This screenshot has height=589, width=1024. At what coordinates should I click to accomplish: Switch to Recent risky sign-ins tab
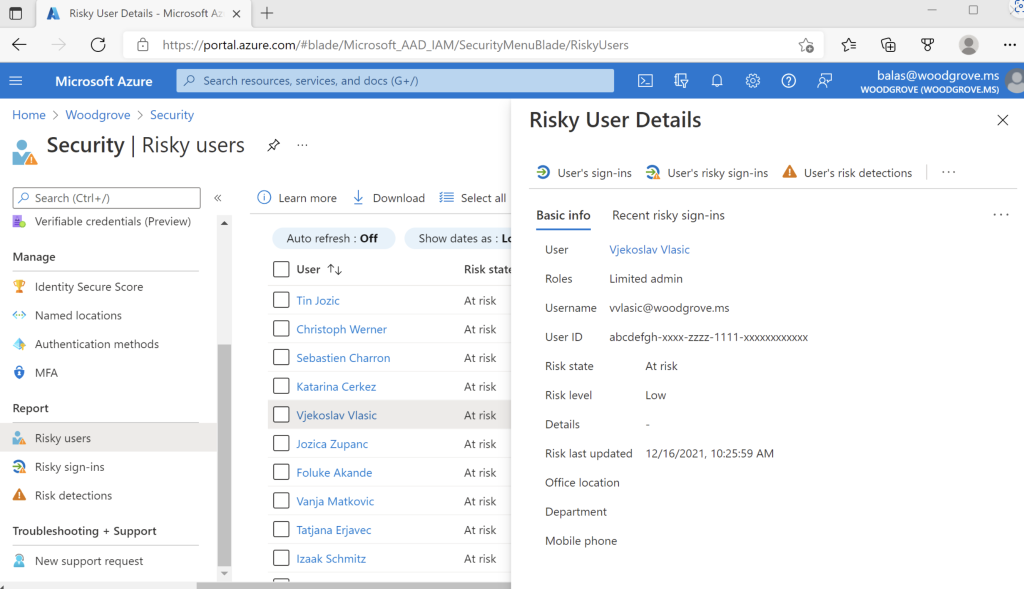(668, 215)
